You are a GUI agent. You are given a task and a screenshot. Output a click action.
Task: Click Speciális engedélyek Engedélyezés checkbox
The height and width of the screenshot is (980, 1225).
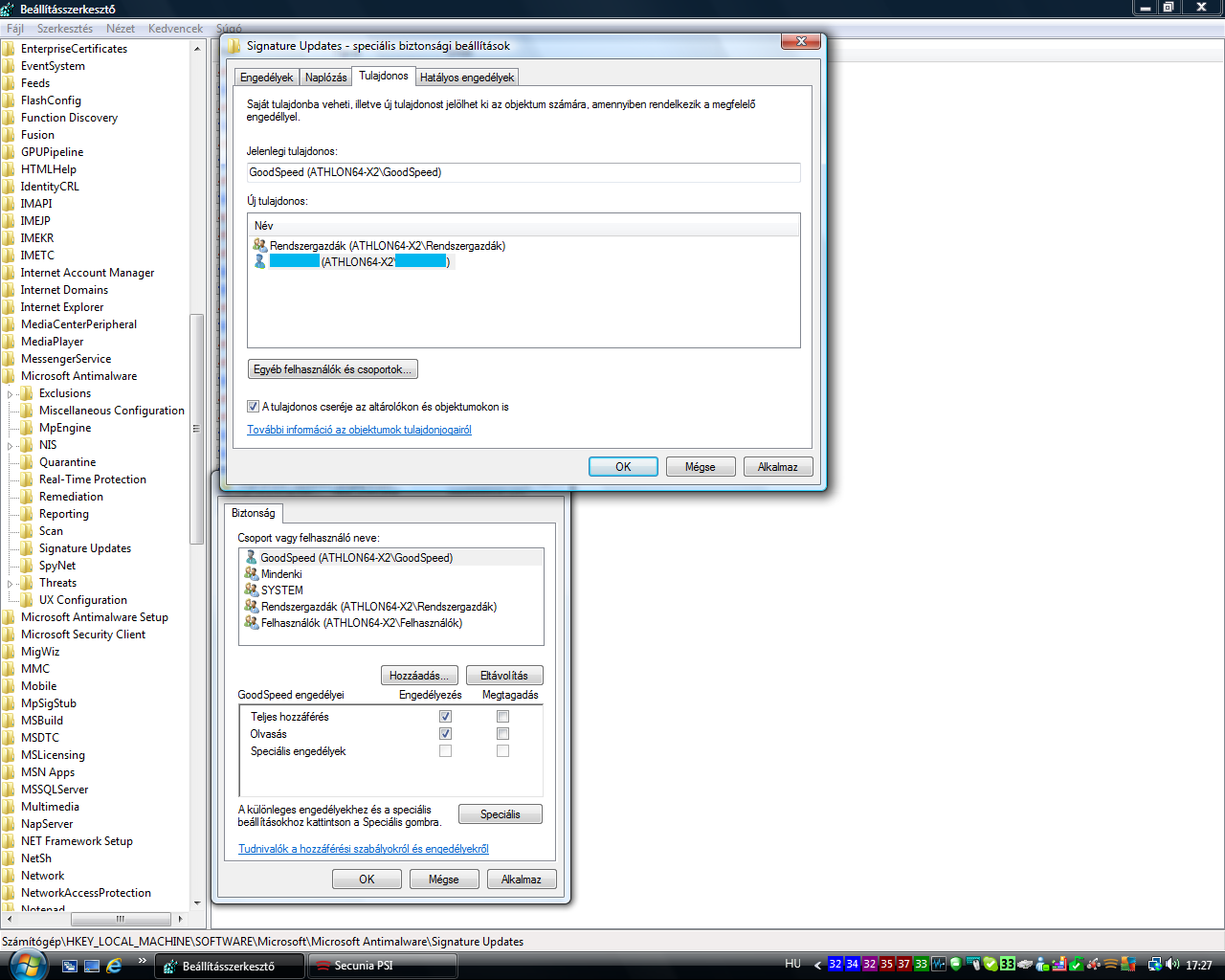pos(445,751)
